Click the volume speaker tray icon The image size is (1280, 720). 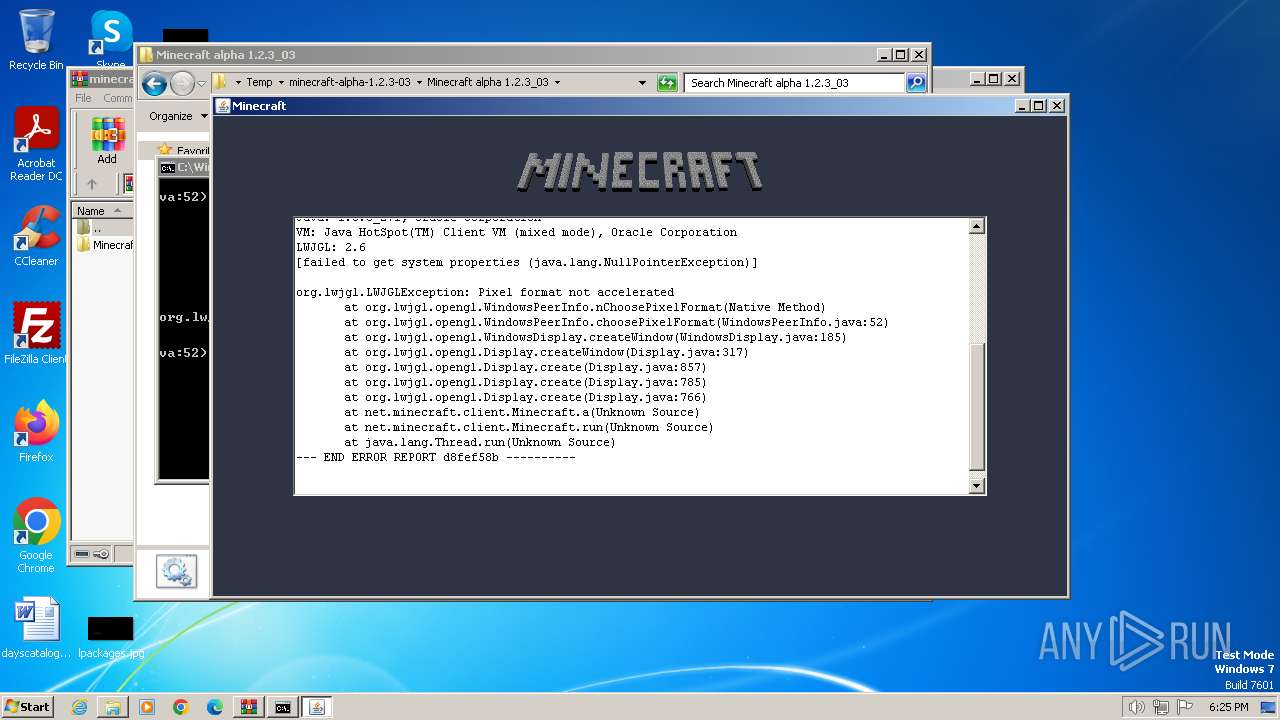coord(1136,707)
